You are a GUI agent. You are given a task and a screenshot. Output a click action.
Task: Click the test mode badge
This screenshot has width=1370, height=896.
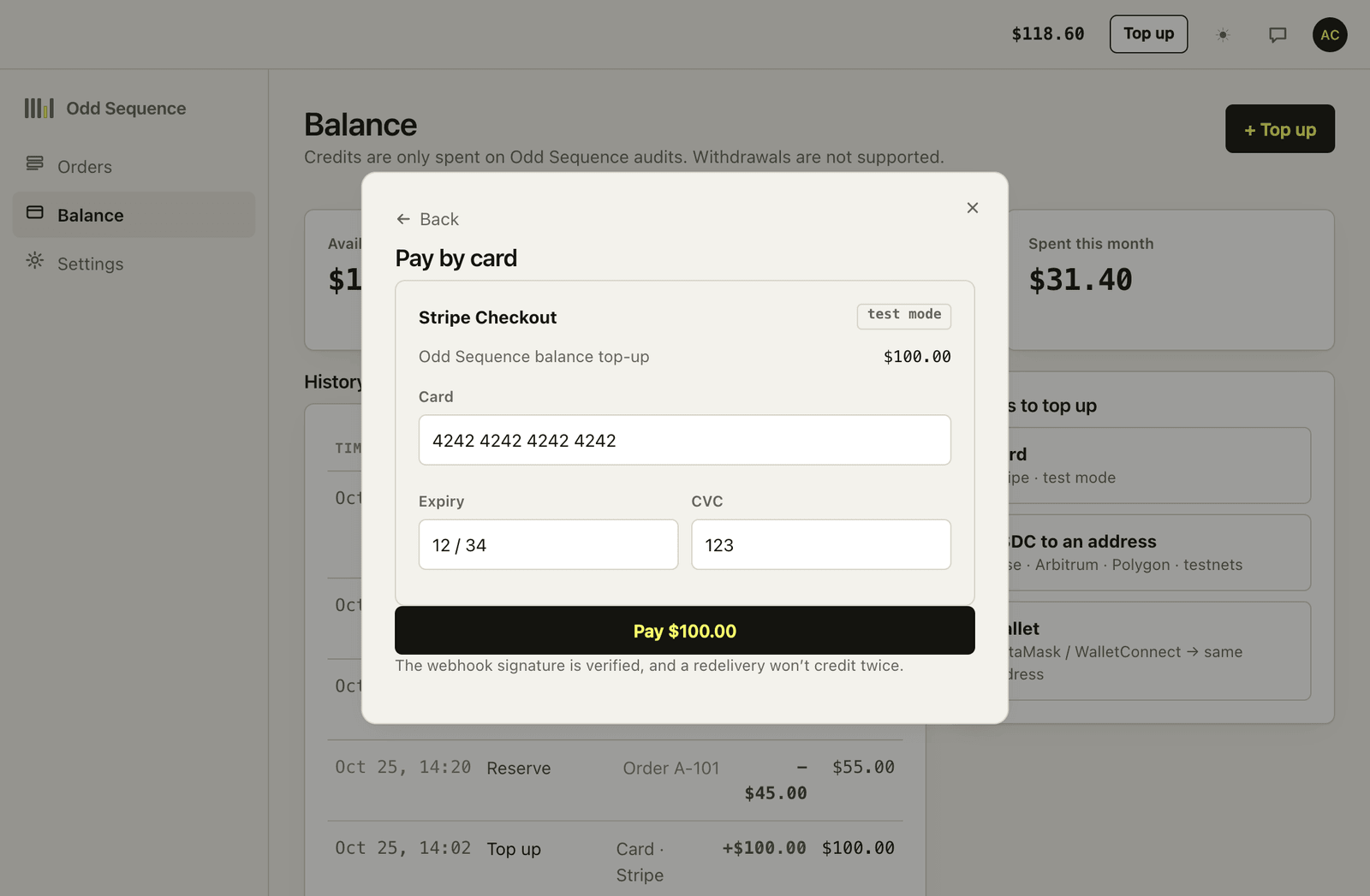click(x=904, y=315)
